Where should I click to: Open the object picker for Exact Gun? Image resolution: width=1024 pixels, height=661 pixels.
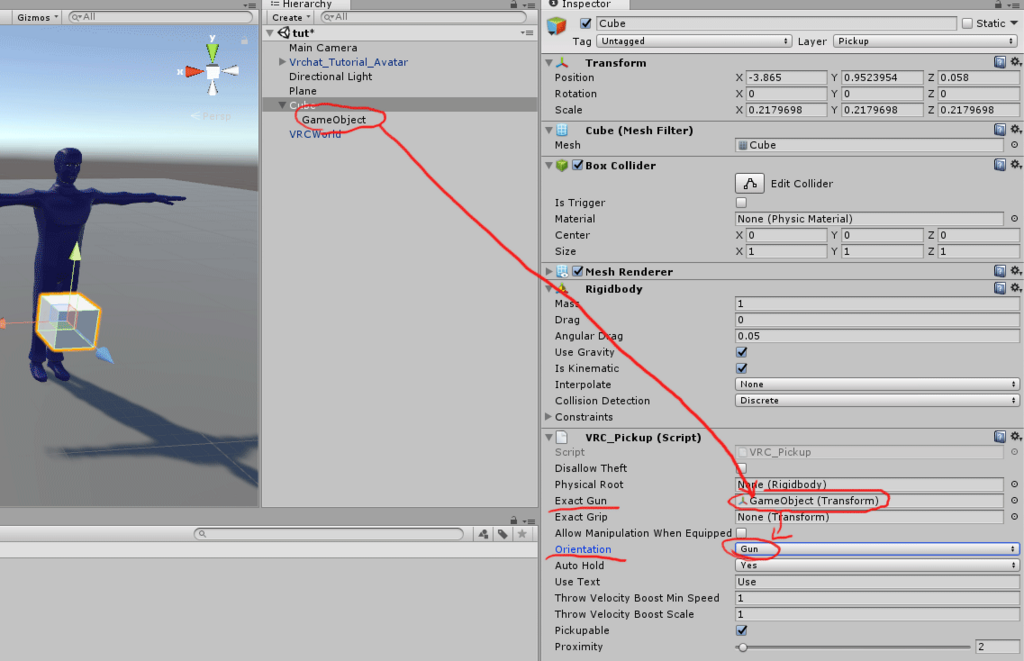[1014, 501]
